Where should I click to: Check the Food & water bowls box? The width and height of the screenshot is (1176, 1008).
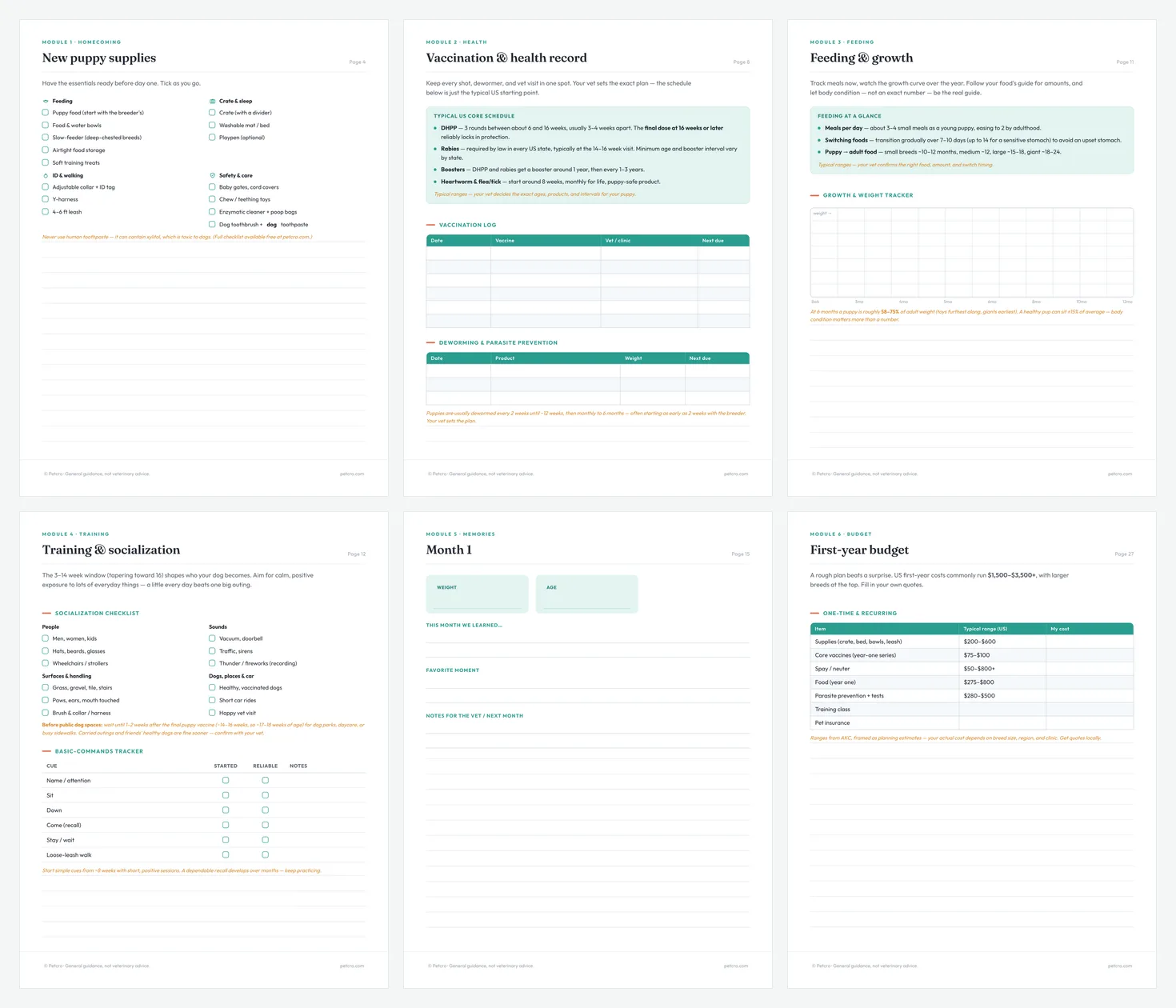point(46,126)
